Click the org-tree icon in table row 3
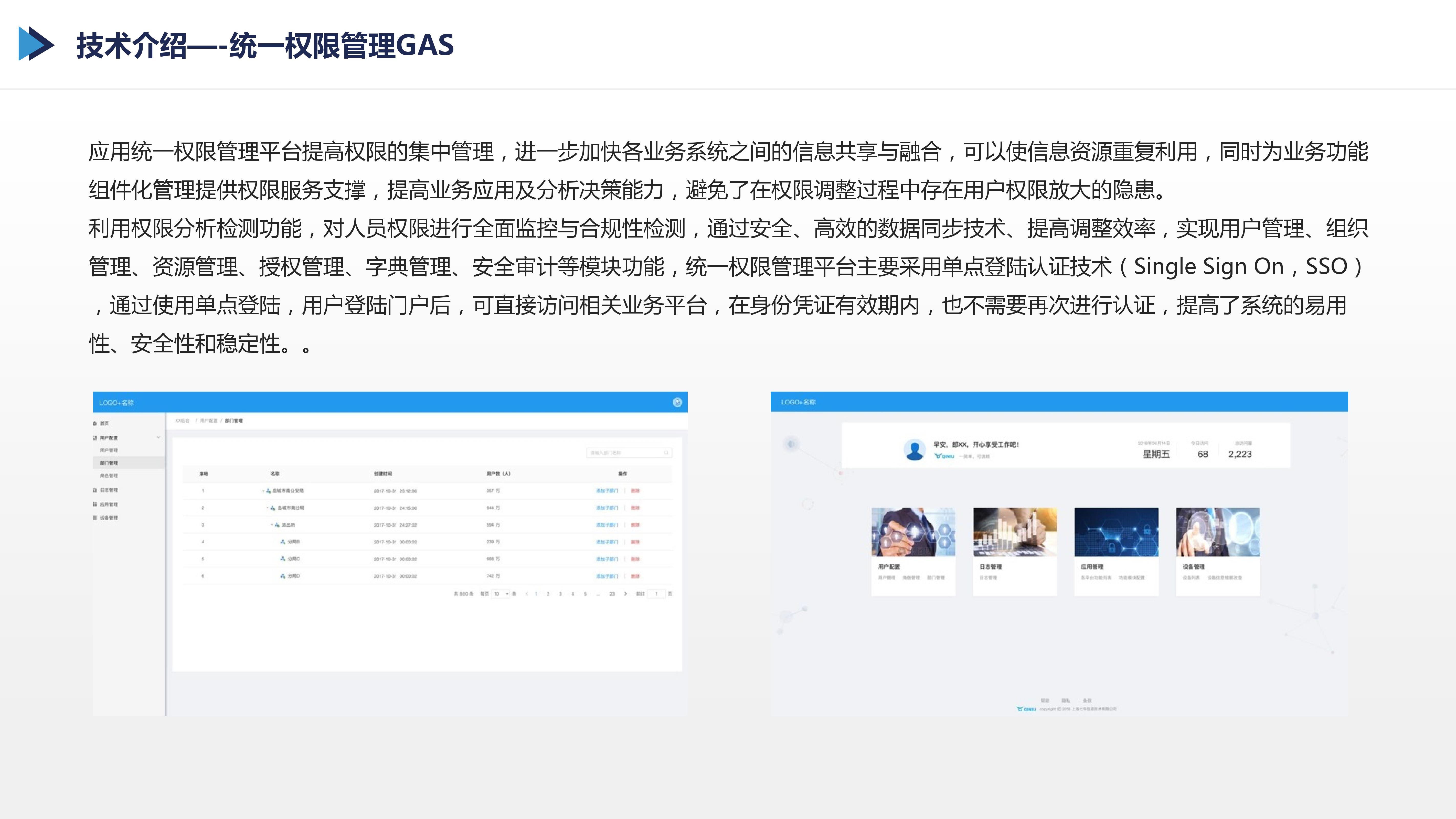This screenshot has height=819, width=1456. tap(277, 525)
